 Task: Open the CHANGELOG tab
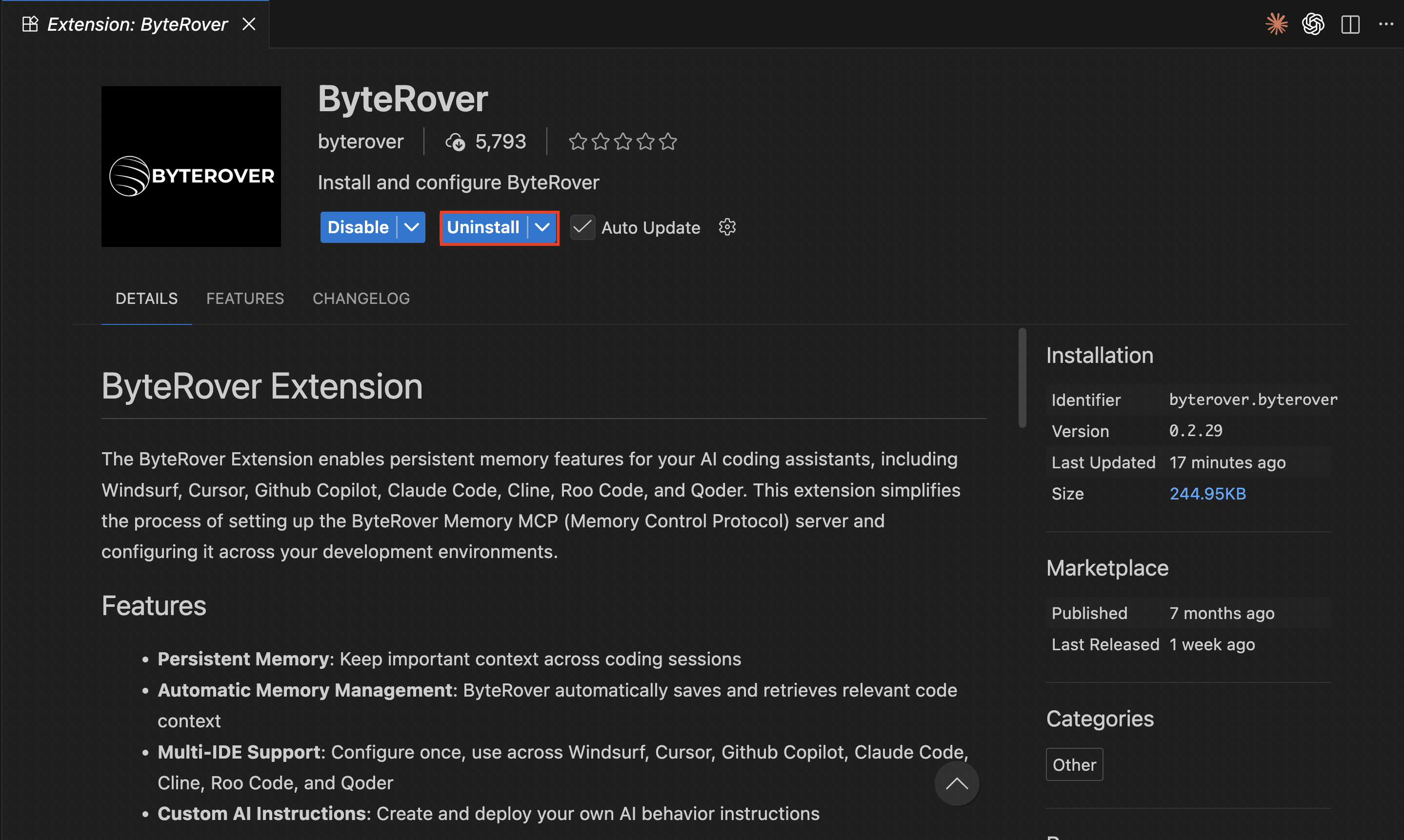(x=361, y=299)
